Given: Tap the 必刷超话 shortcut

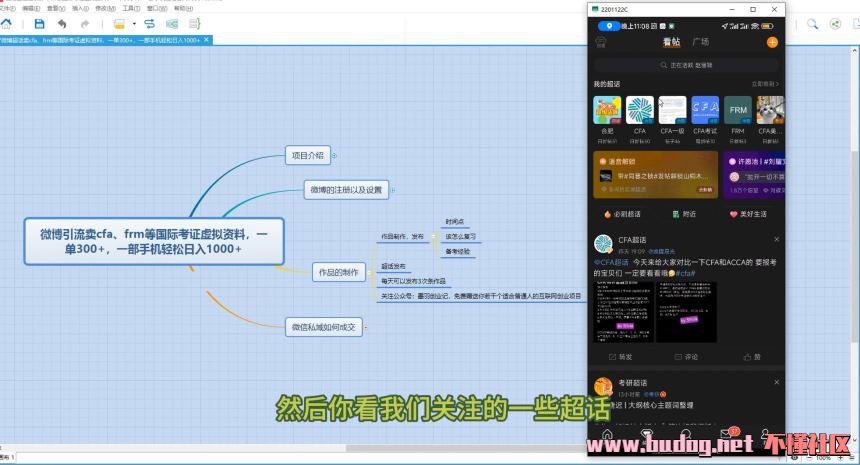Looking at the screenshot, I should (x=622, y=214).
